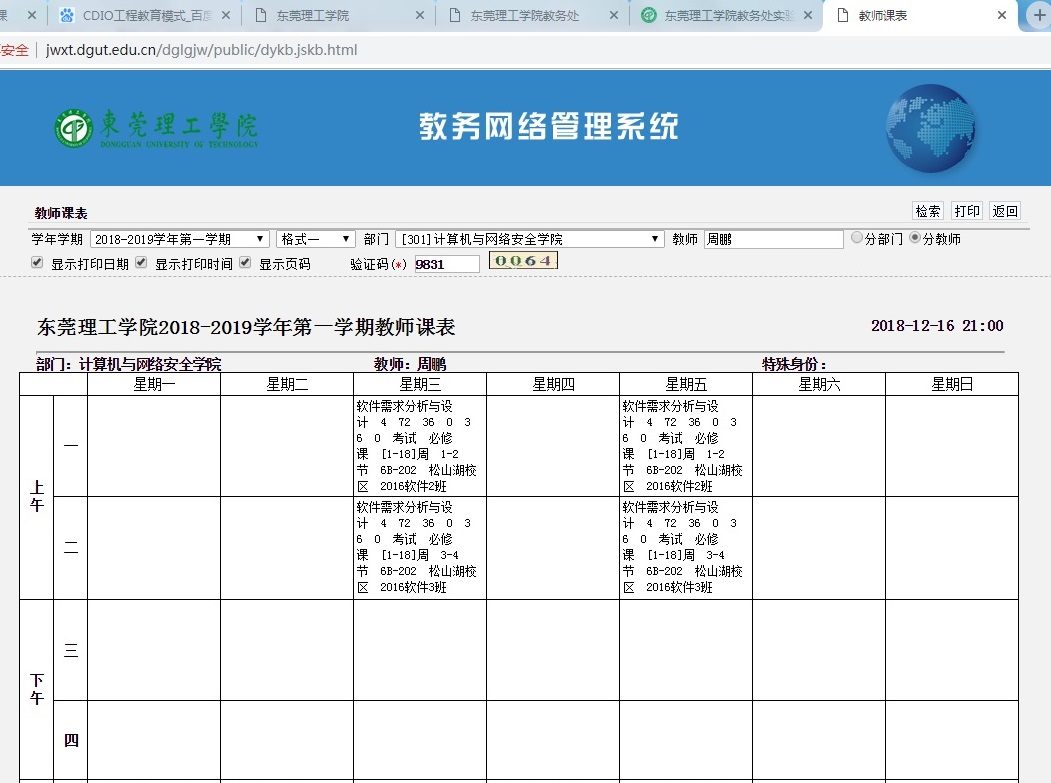The image size is (1051, 783).
Task: Click the address bar URL
Action: [x=201, y=50]
